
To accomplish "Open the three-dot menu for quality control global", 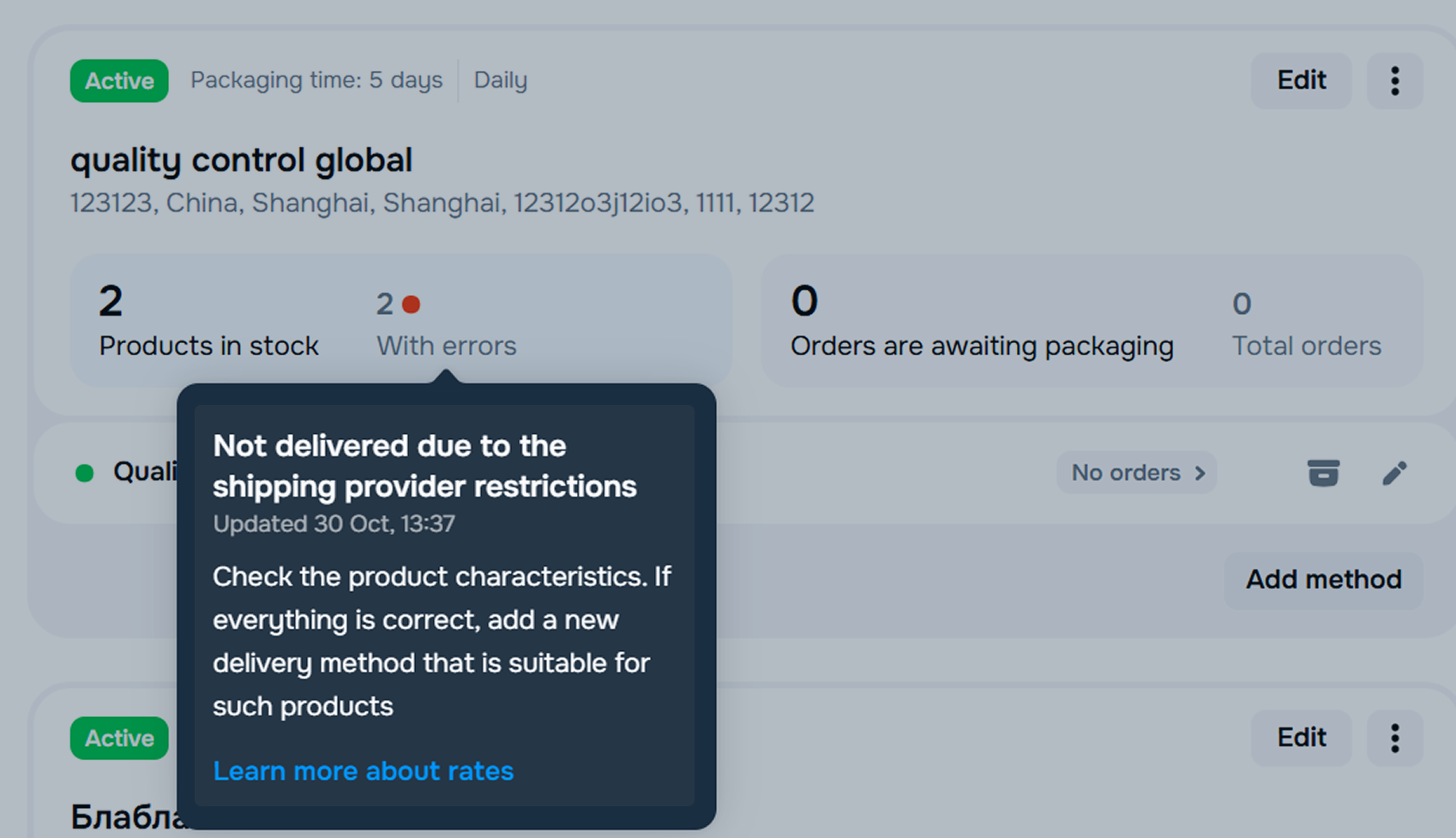I will point(1394,81).
